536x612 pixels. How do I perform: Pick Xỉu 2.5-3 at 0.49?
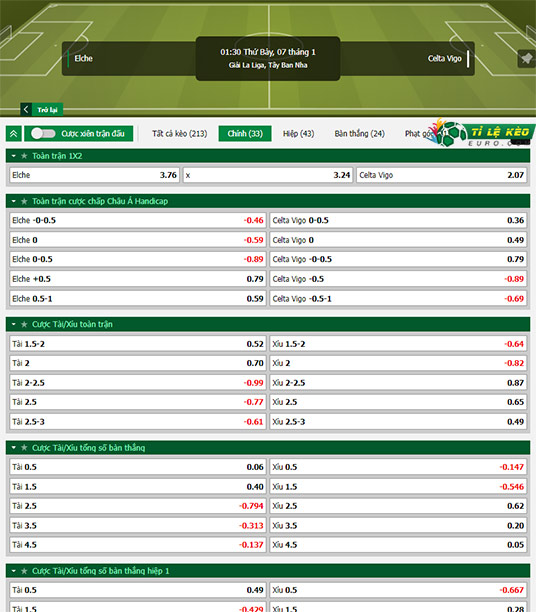(x=398, y=422)
